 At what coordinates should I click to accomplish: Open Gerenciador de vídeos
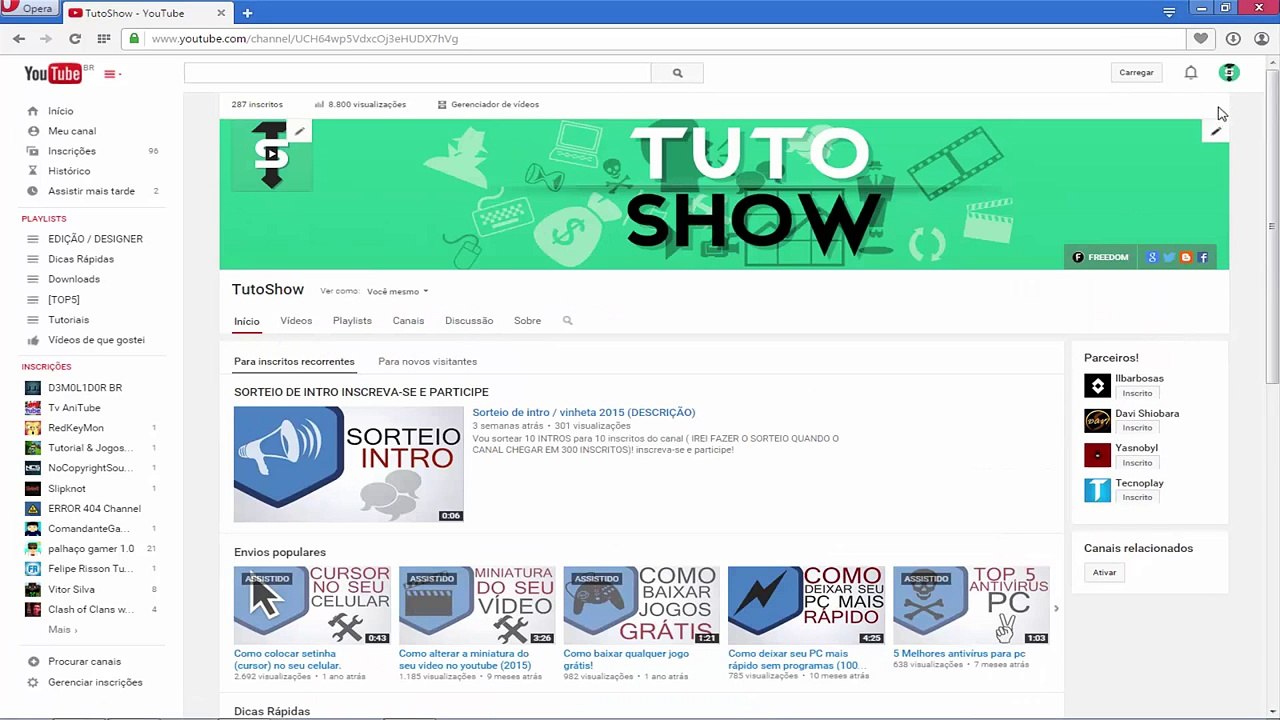(488, 104)
